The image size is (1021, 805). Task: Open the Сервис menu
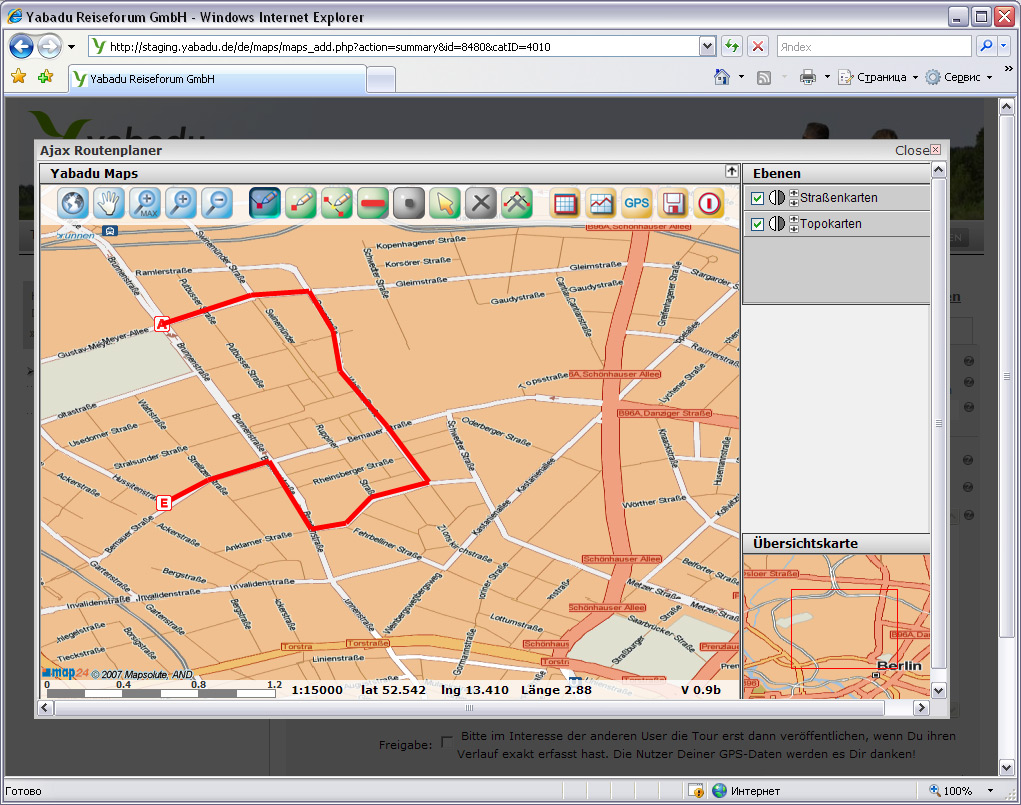(959, 77)
